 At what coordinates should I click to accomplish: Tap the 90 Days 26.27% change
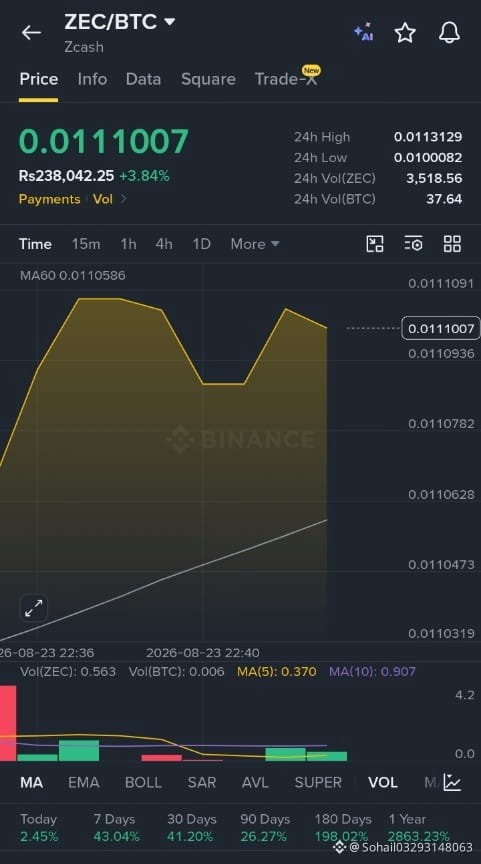[265, 828]
